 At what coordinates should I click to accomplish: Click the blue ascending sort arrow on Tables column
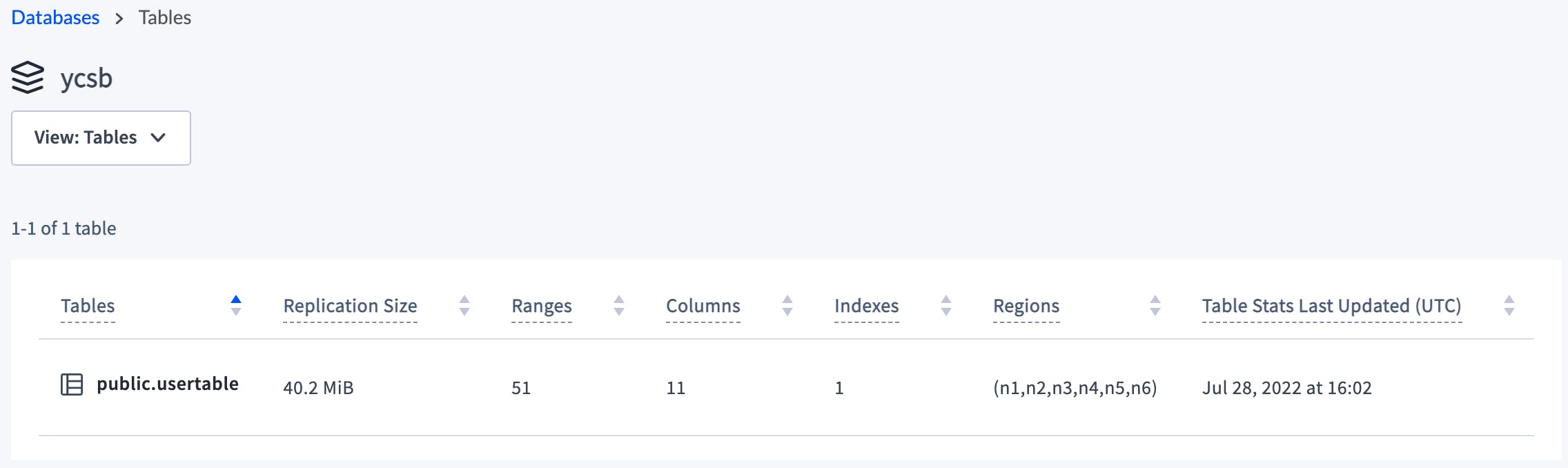tap(235, 300)
